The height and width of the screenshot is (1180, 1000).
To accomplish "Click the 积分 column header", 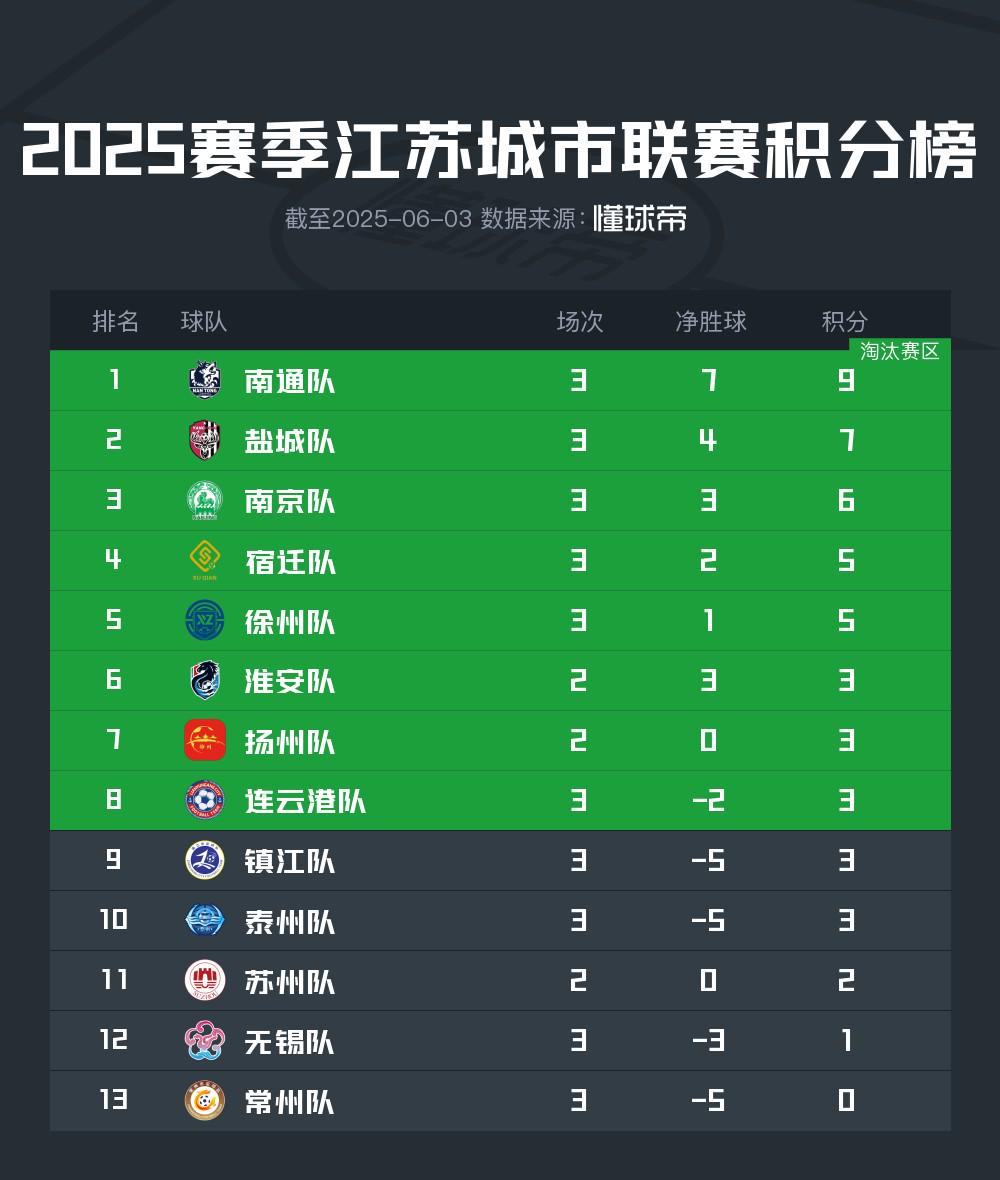I will point(845,321).
